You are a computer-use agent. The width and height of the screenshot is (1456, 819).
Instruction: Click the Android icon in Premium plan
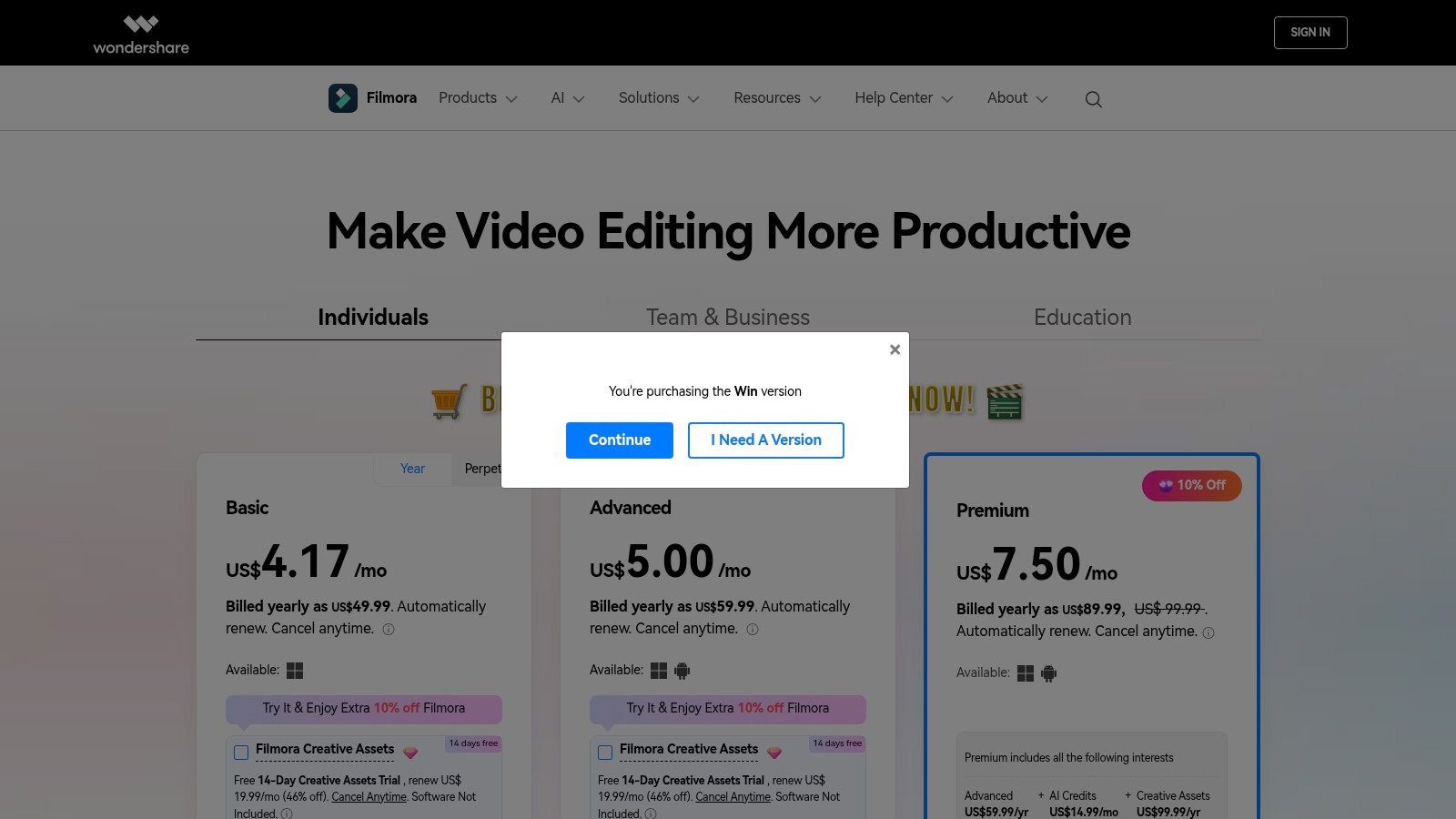[1049, 673]
